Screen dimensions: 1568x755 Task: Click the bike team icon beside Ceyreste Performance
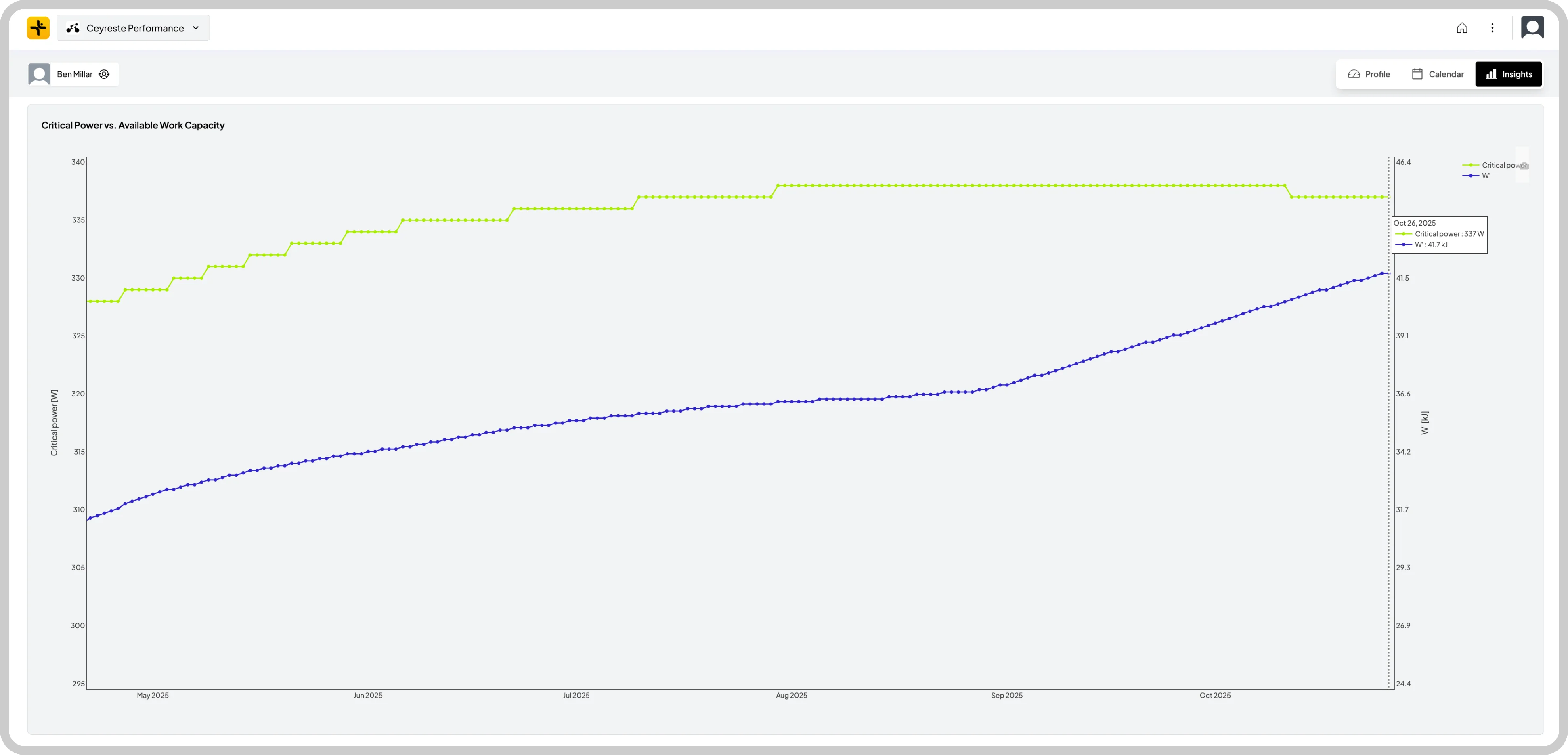(x=73, y=28)
